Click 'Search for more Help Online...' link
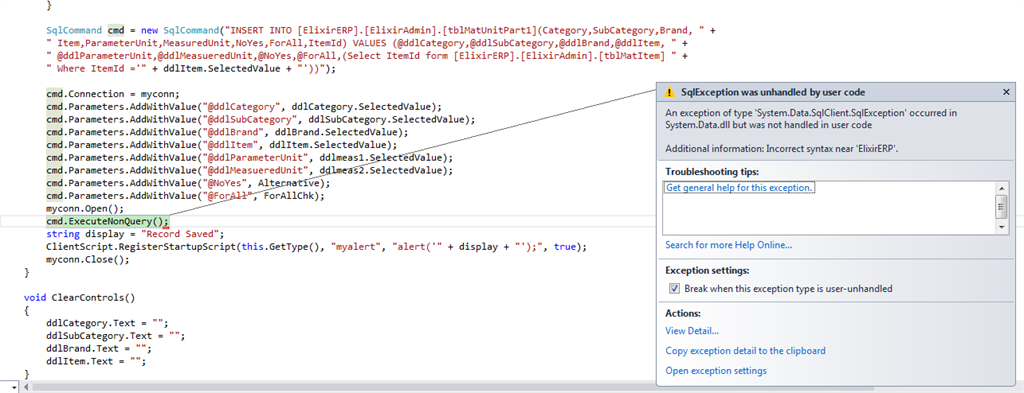Screen dimensions: 1024x393 click(x=729, y=245)
